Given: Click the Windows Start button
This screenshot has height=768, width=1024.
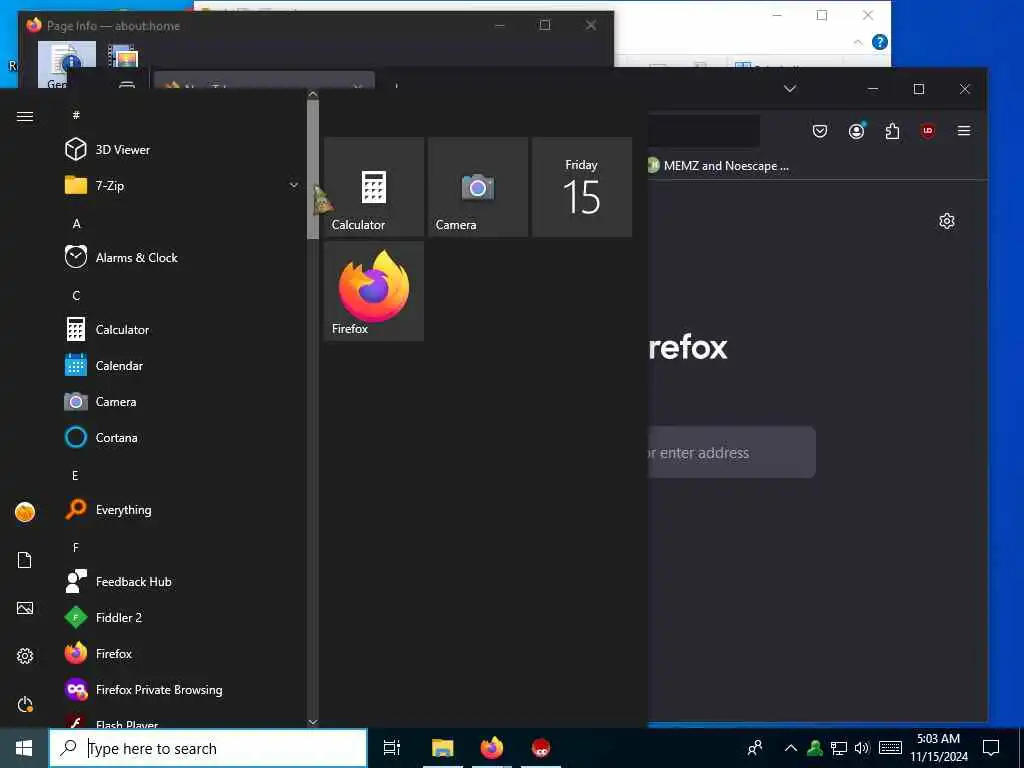Looking at the screenshot, I should 24,748.
